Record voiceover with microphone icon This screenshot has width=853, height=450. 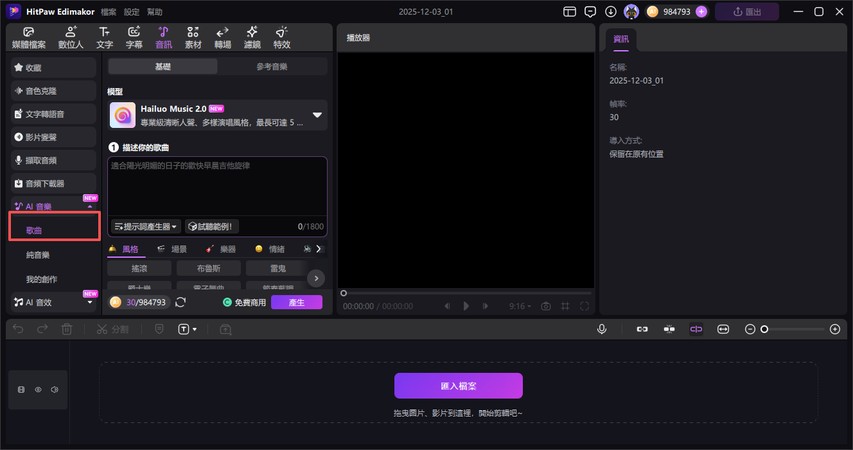pyautogui.click(x=602, y=329)
